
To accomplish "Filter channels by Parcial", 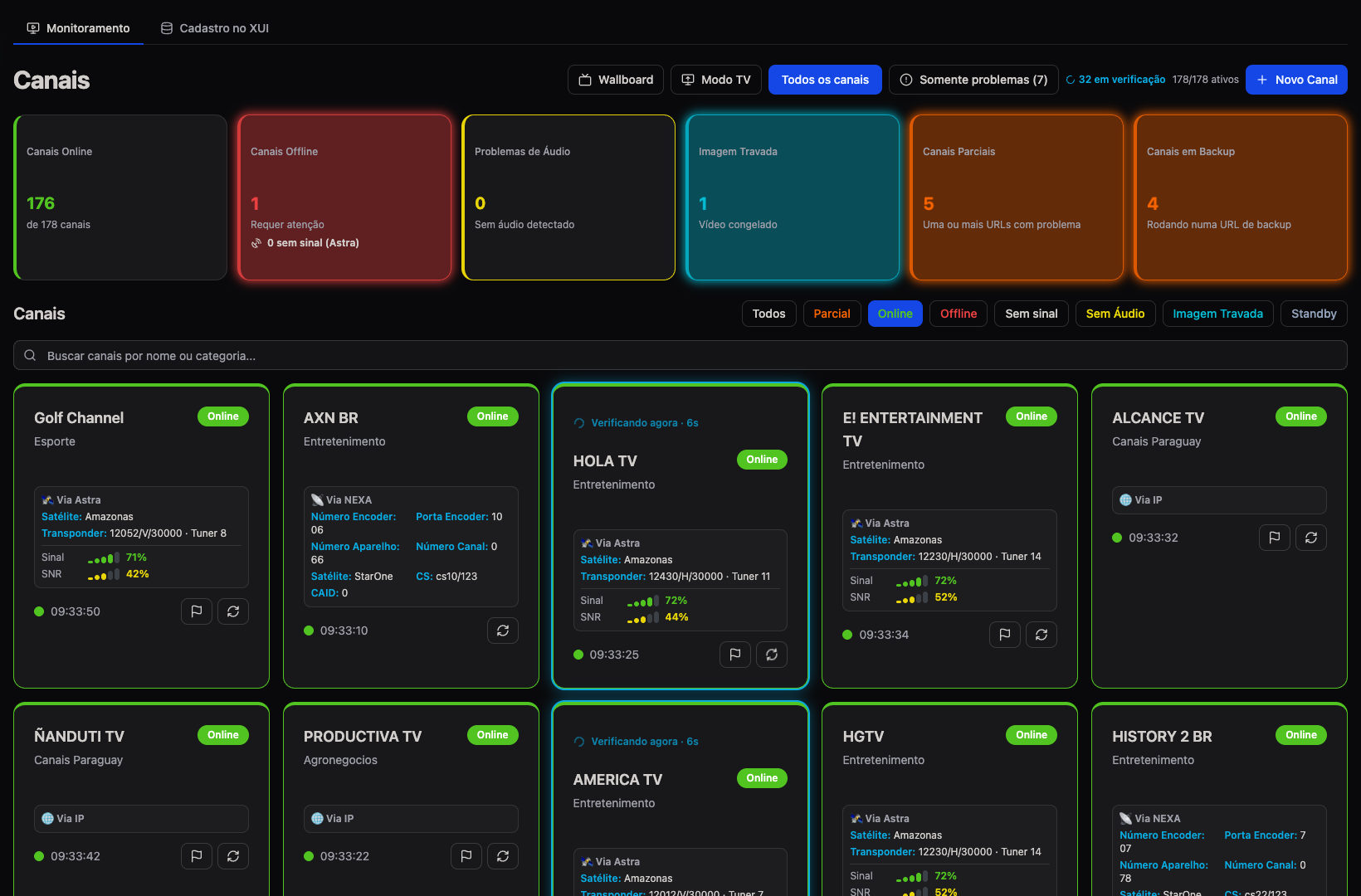I will [832, 314].
